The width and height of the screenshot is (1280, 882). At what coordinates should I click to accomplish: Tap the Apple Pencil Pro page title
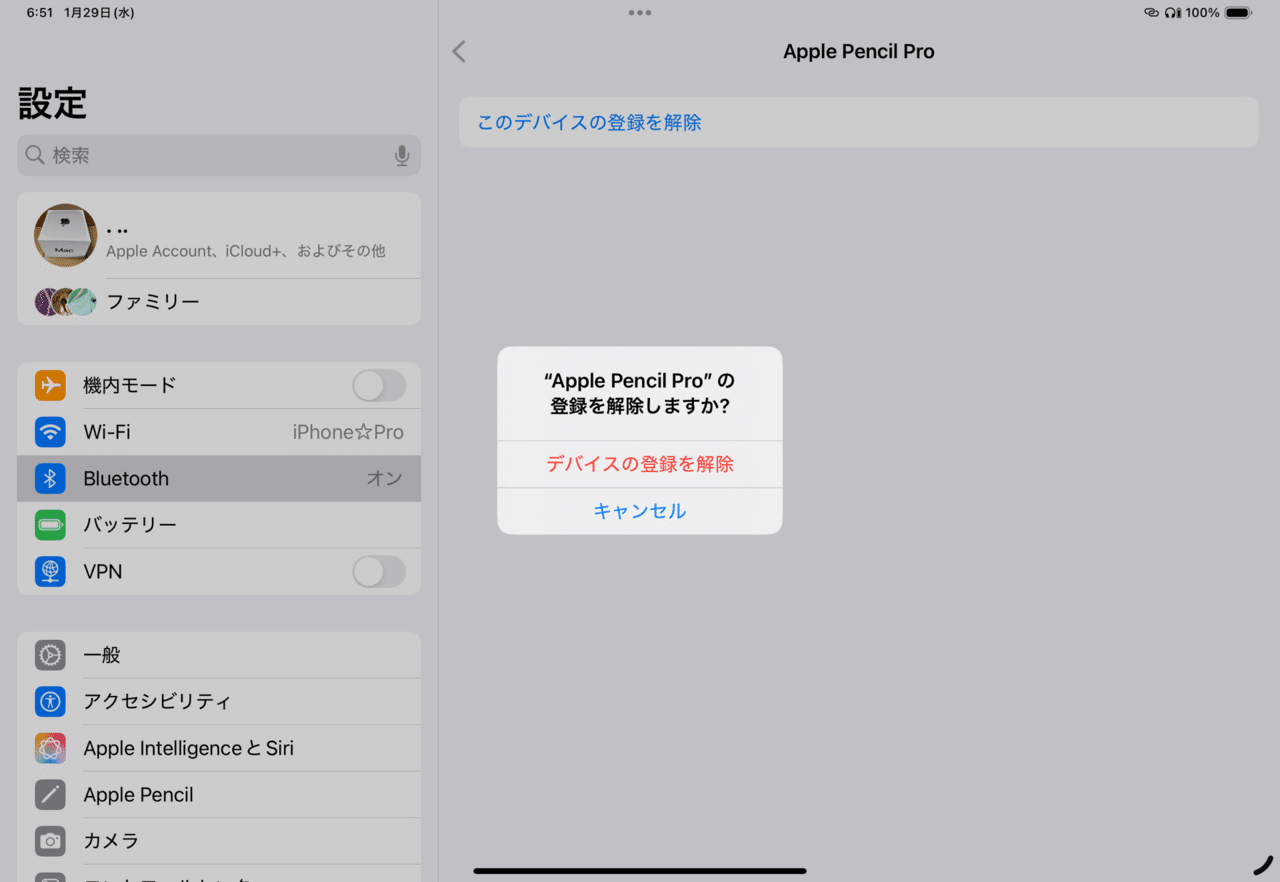859,52
